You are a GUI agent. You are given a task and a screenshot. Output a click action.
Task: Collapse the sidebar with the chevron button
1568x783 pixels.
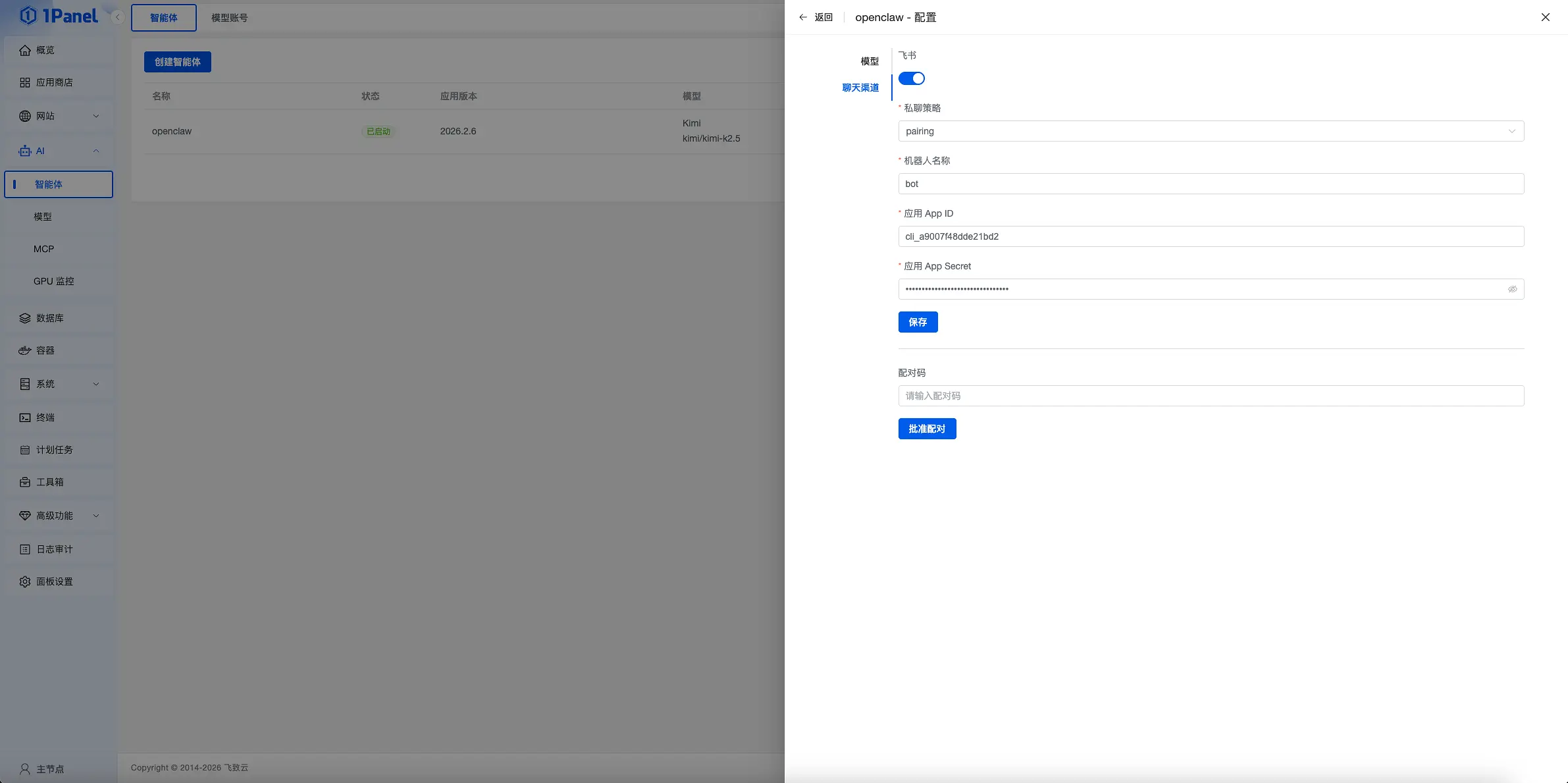[118, 18]
